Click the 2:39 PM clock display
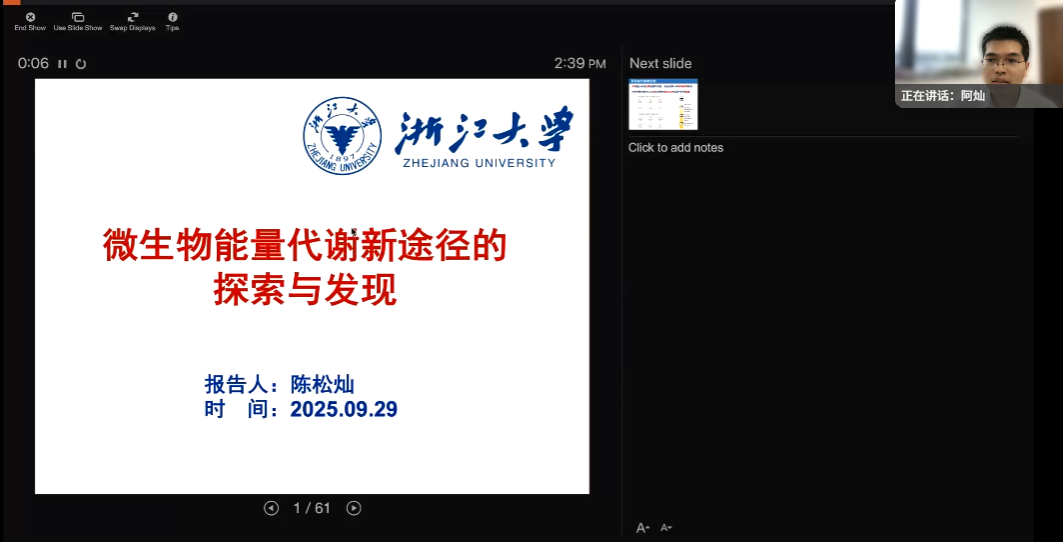The width and height of the screenshot is (1063, 542). pyautogui.click(x=580, y=63)
